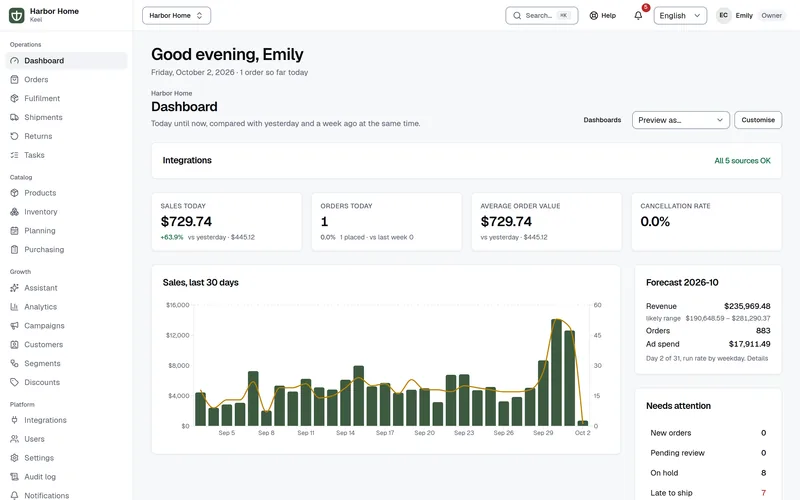Click the Products cube icon
Image resolution: width=800 pixels, height=500 pixels.
(14, 193)
